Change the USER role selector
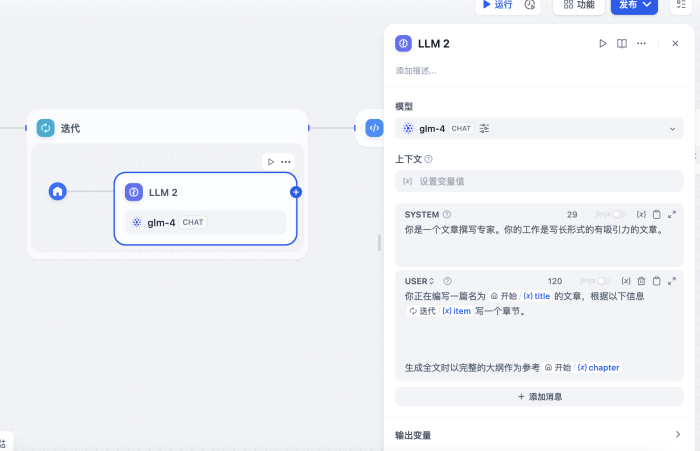Viewport: 700px width, 451px height. point(420,281)
